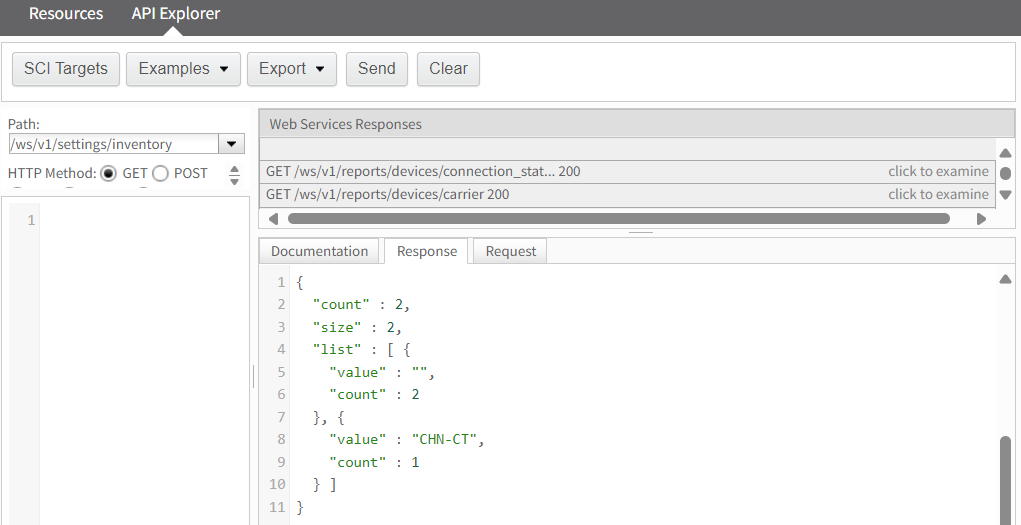
Task: Click up arrow beside HTTP Method options
Action: point(235,169)
